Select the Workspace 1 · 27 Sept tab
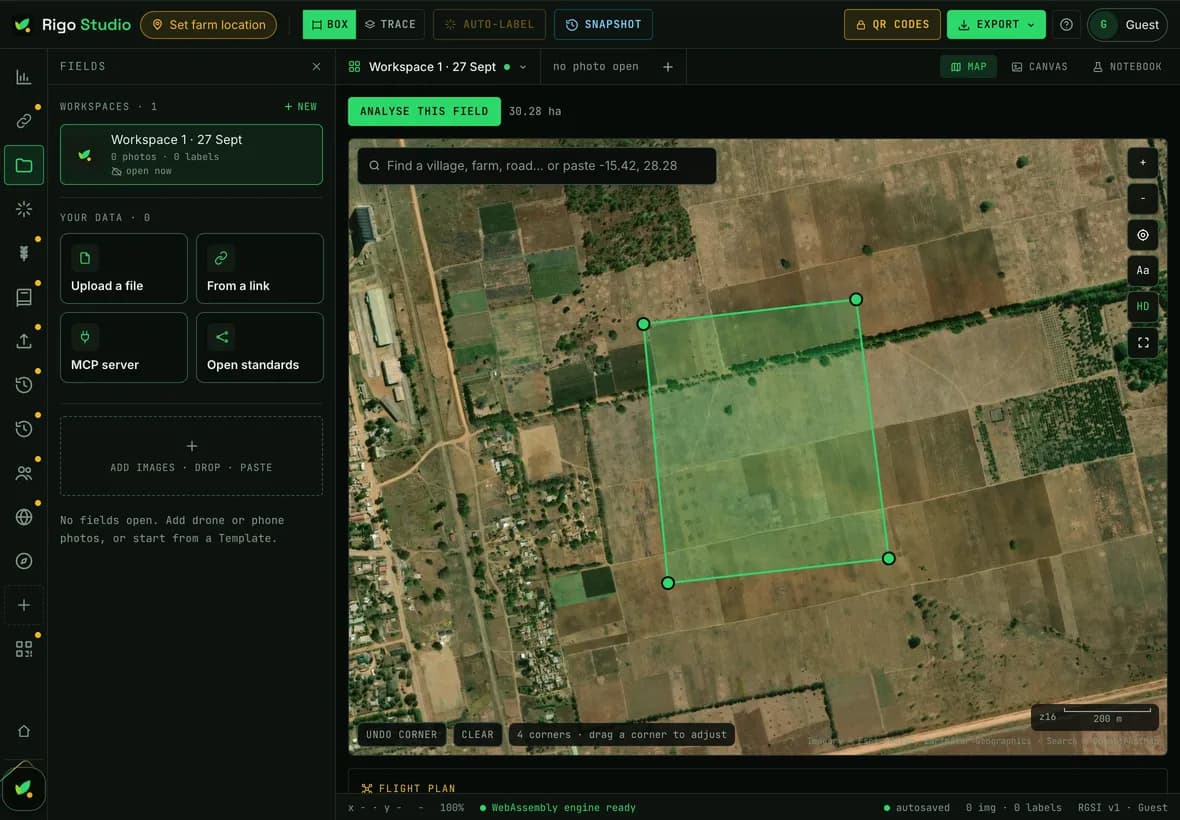The image size is (1180, 820). (x=437, y=67)
